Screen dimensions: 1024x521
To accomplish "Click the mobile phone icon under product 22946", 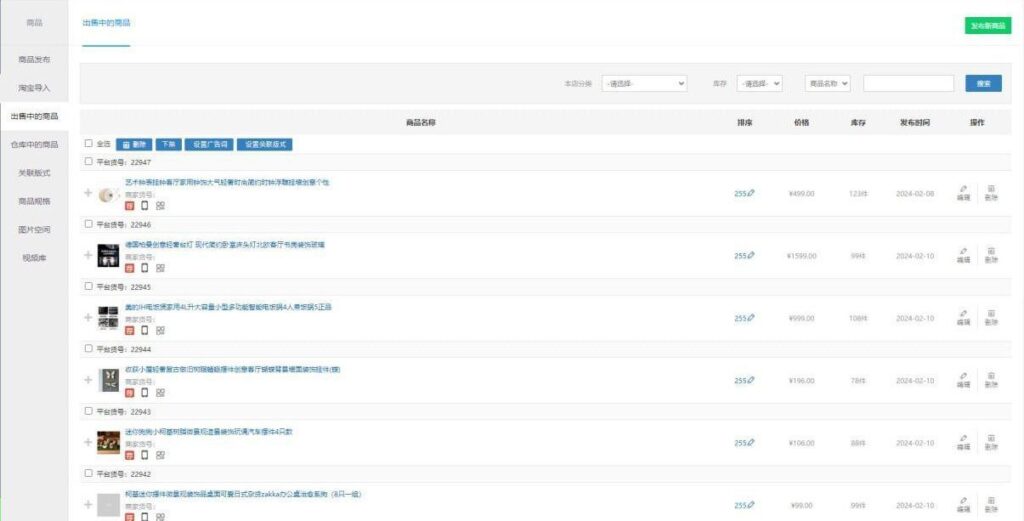I will pos(145,268).
